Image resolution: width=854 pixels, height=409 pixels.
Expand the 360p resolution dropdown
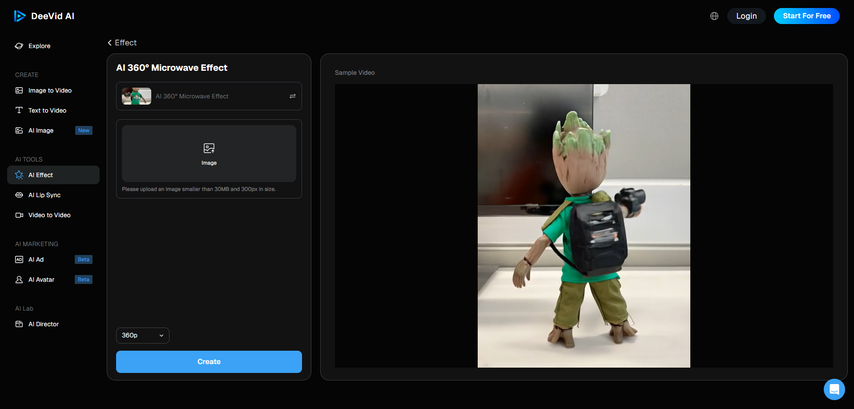142,335
